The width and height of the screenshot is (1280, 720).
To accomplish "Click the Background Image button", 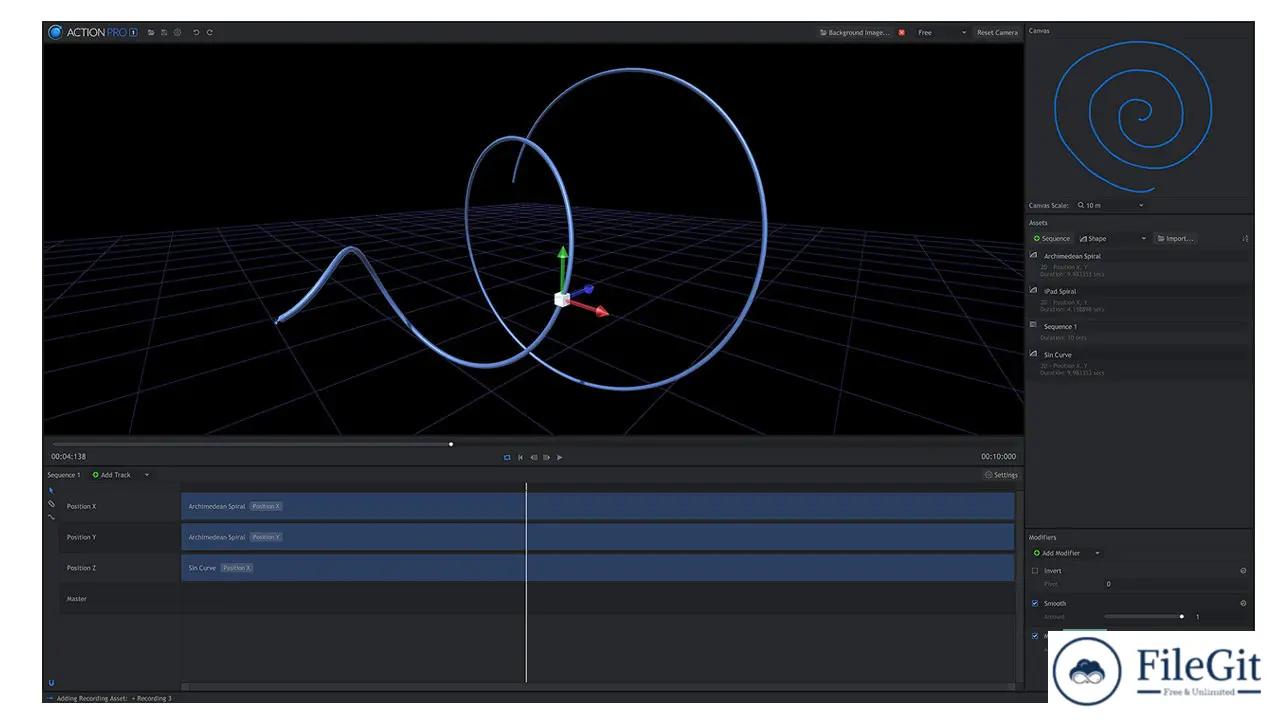I will 854,32.
